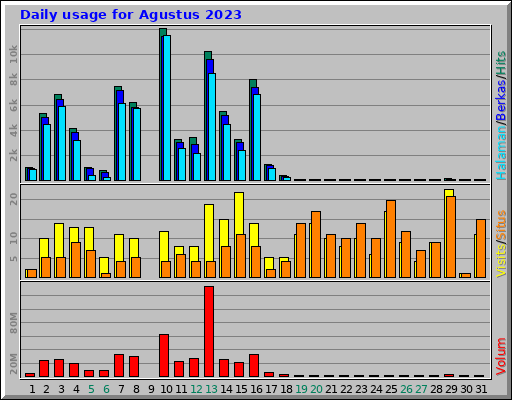Screen dimensions: 512x400
Task: Click day label '29' on the x-axis
Action: [x=451, y=389]
